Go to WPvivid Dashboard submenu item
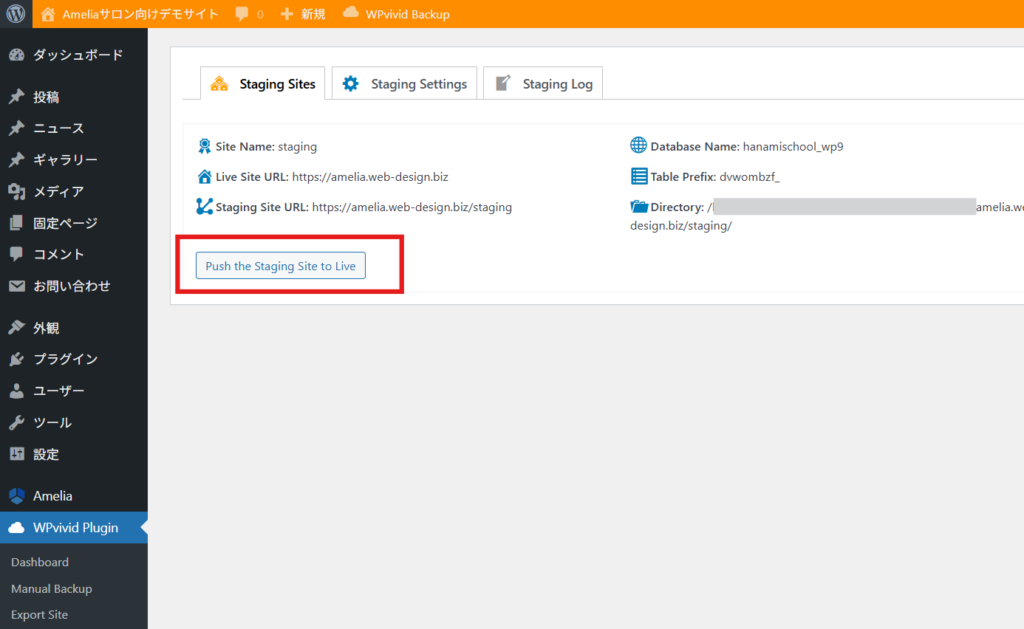This screenshot has width=1024, height=629. [40, 562]
